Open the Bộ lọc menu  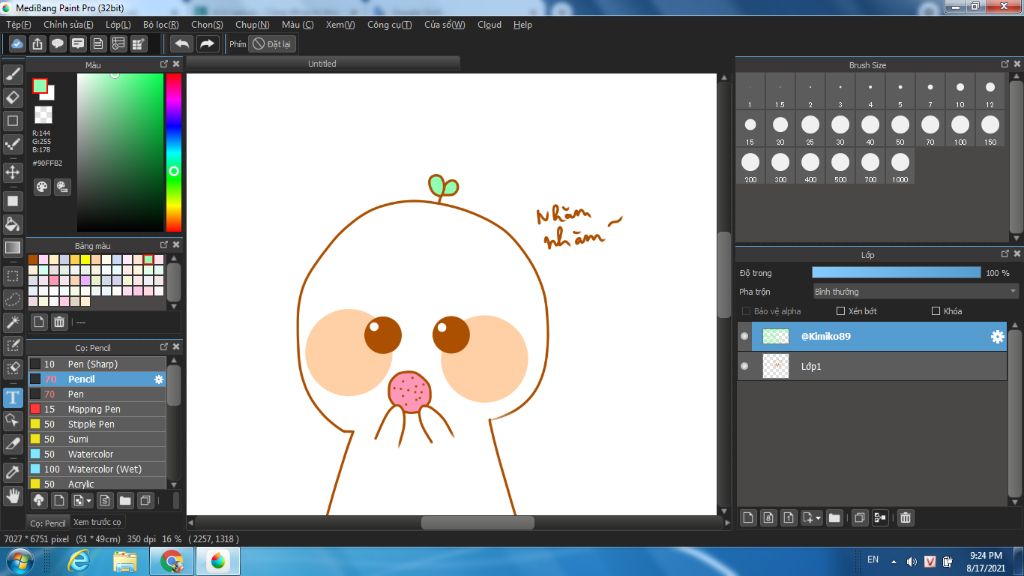(x=160, y=25)
